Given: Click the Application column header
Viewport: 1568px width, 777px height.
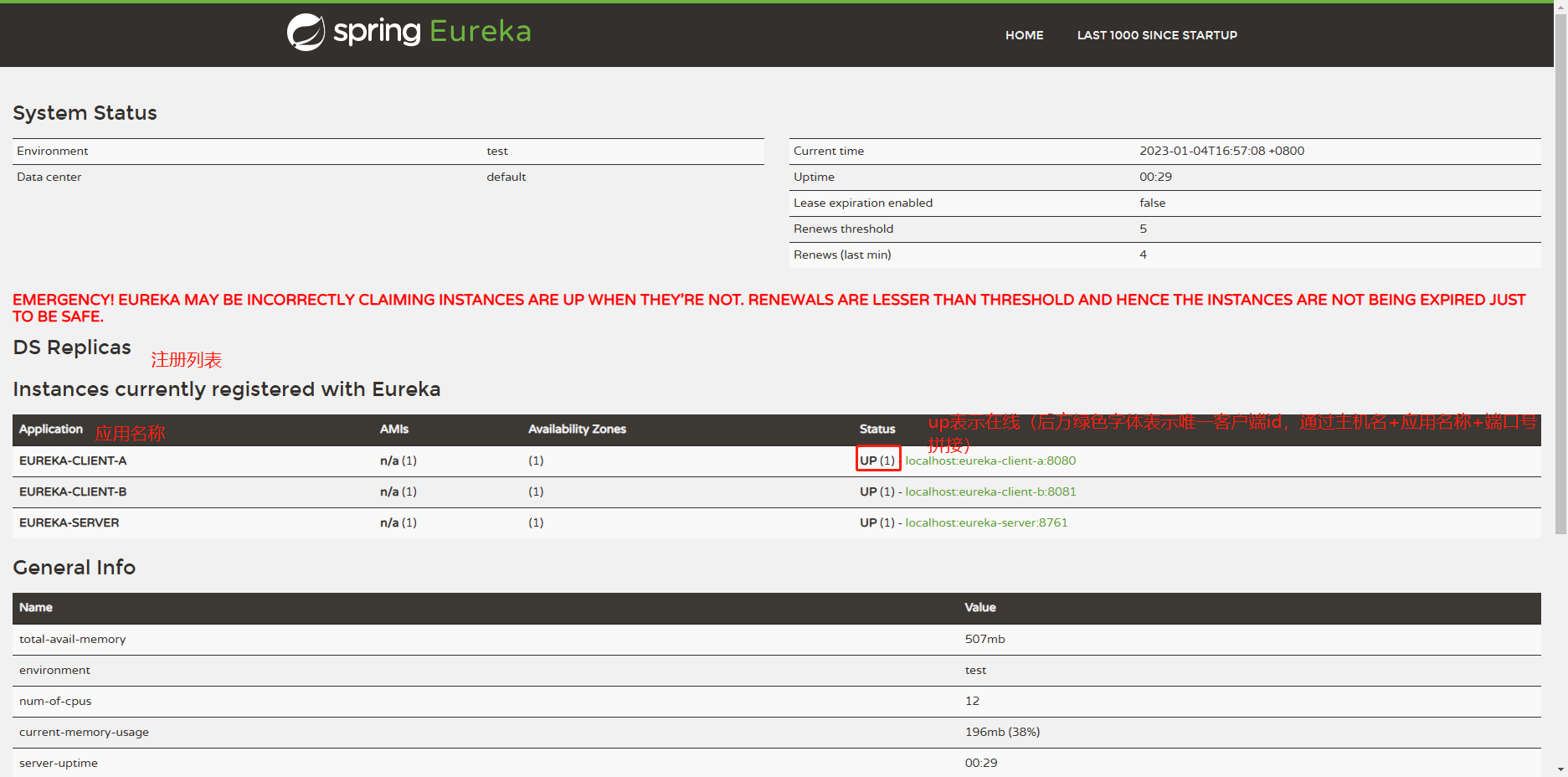Looking at the screenshot, I should tap(50, 429).
